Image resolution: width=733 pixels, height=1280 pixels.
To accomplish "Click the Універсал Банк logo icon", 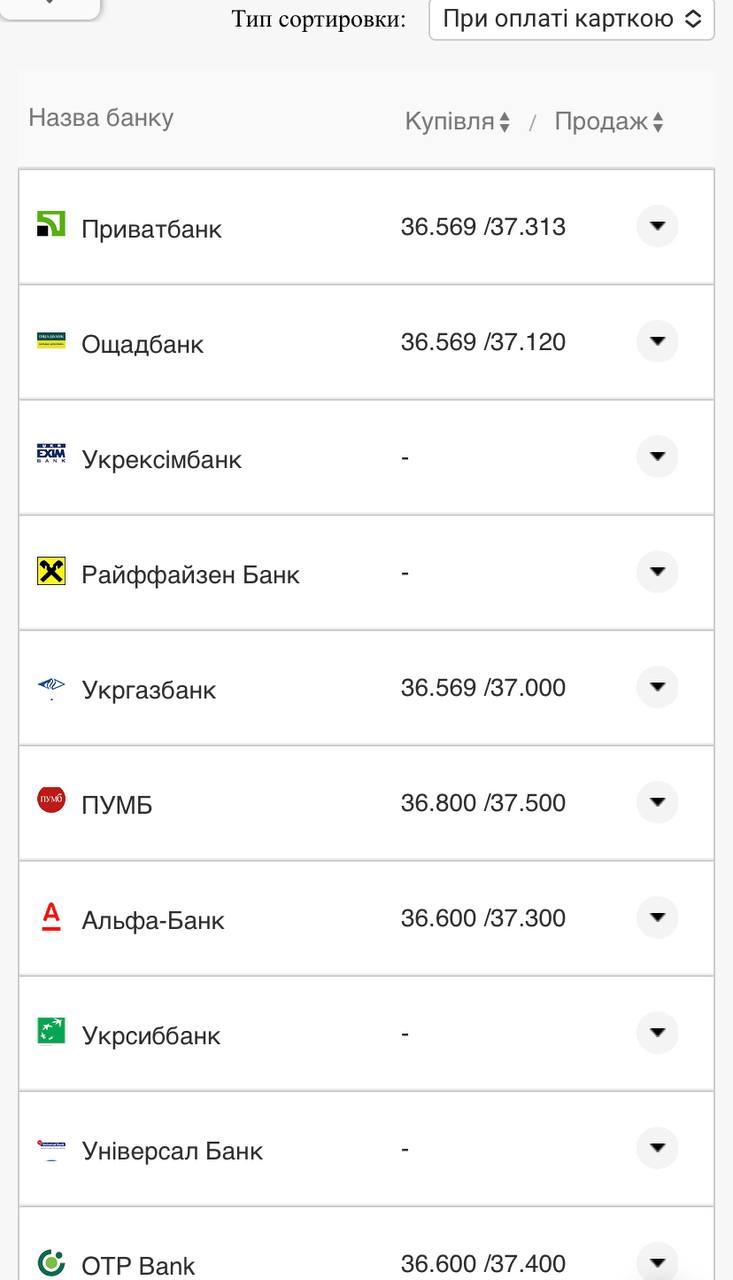I will click(51, 1147).
